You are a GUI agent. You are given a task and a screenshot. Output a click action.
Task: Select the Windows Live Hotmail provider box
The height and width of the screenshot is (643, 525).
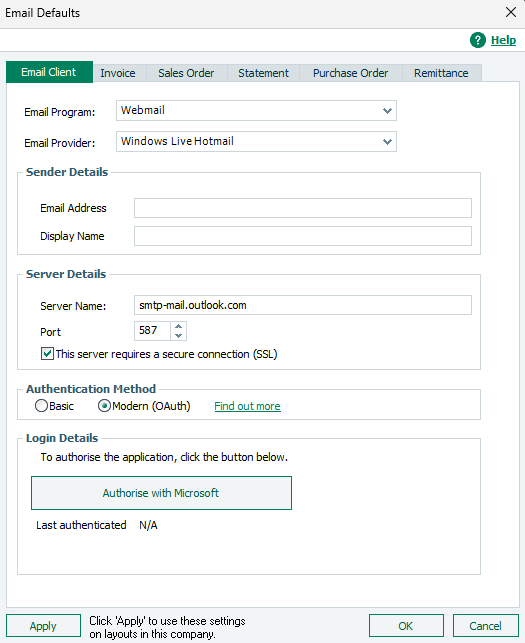pos(256,141)
